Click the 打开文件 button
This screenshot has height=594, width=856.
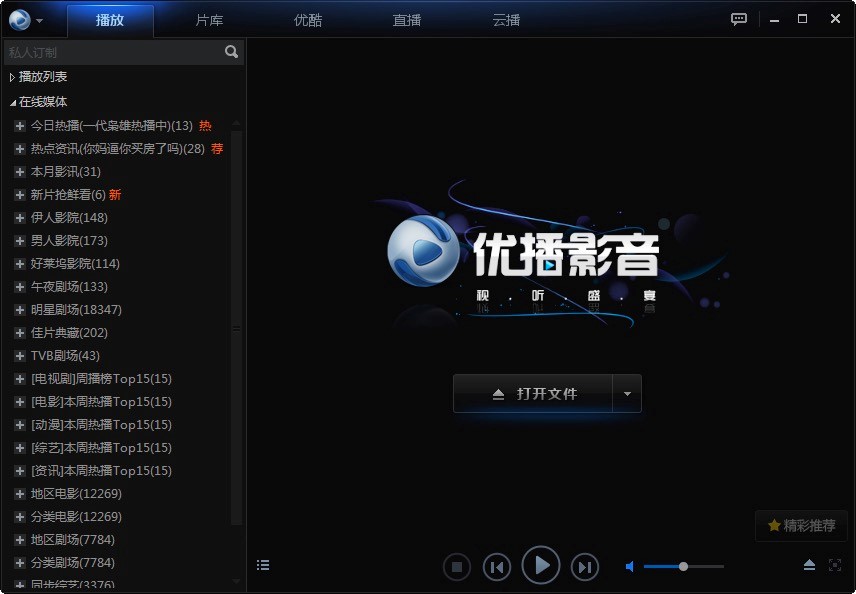click(x=533, y=394)
